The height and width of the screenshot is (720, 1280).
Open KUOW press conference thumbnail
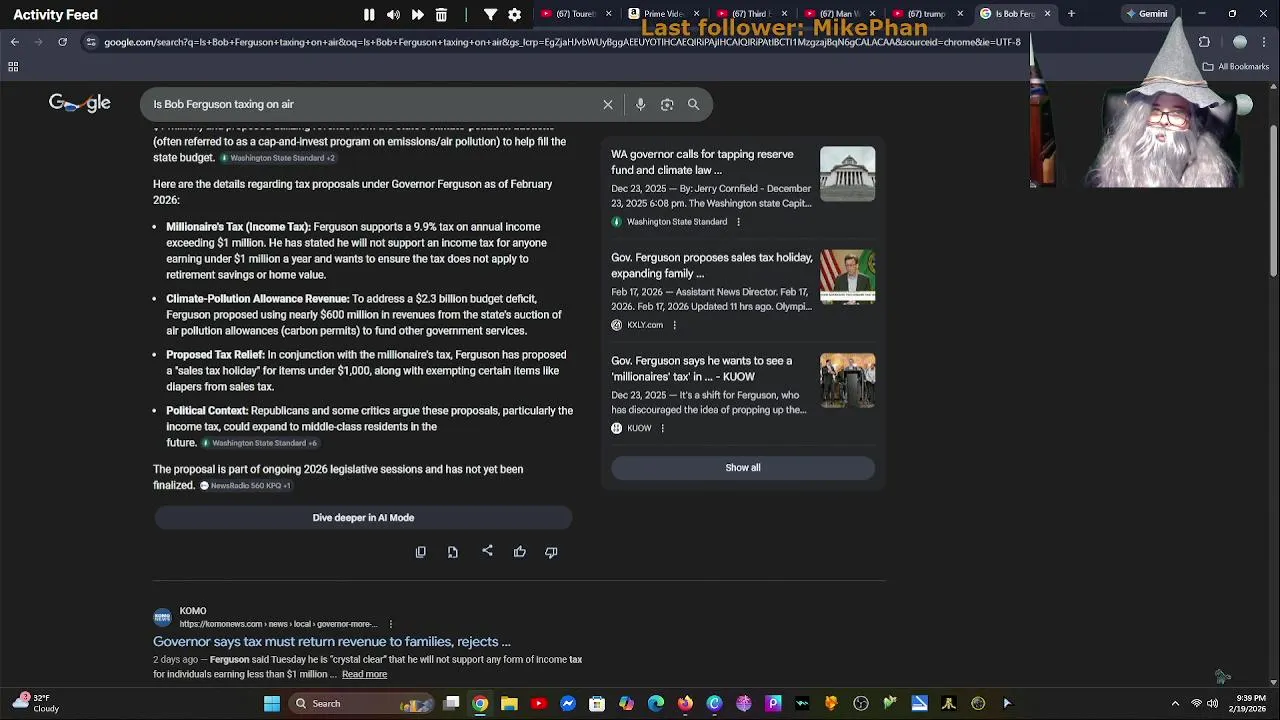click(847, 380)
